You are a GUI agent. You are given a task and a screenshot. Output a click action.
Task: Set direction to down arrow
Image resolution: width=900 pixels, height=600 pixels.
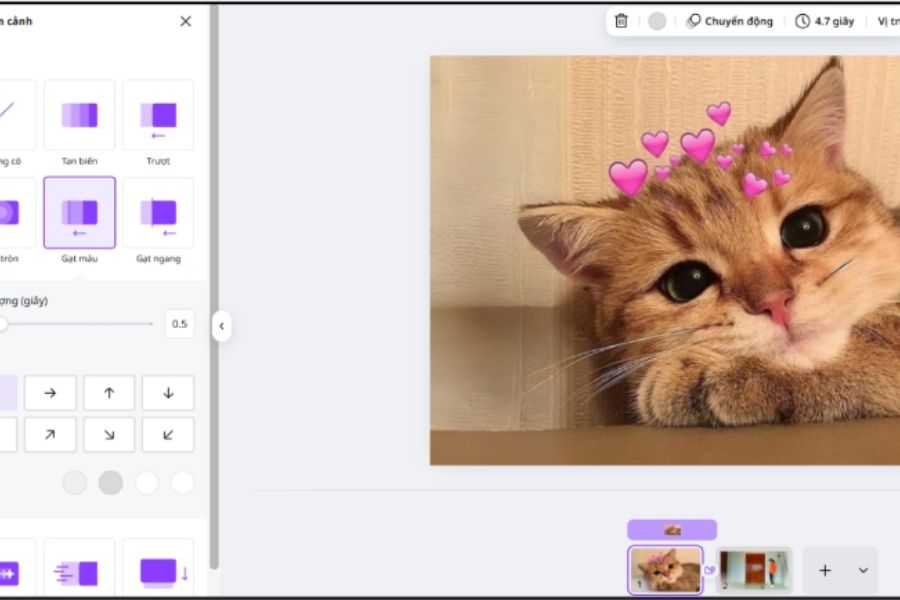[x=168, y=393]
